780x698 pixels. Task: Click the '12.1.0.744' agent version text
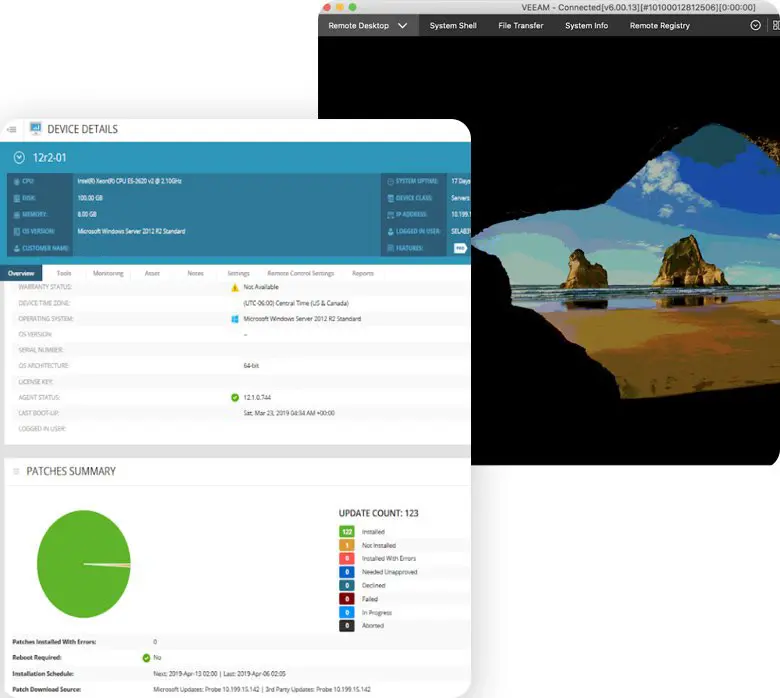click(257, 398)
